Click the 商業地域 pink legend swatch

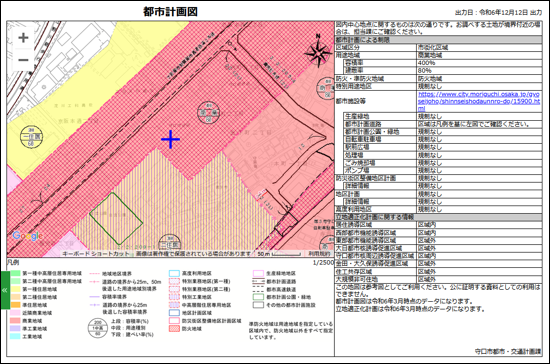pyautogui.click(x=15, y=321)
